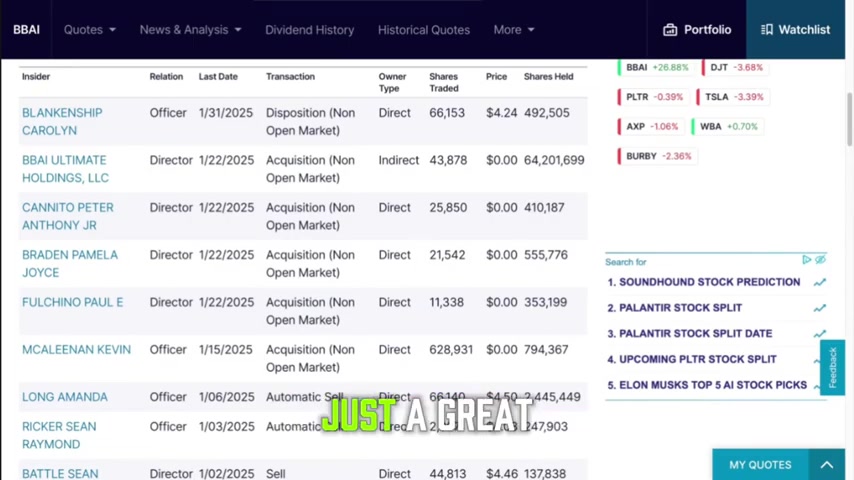Open the News & Analysis dropdown
This screenshot has height=480, width=854.
click(x=190, y=30)
